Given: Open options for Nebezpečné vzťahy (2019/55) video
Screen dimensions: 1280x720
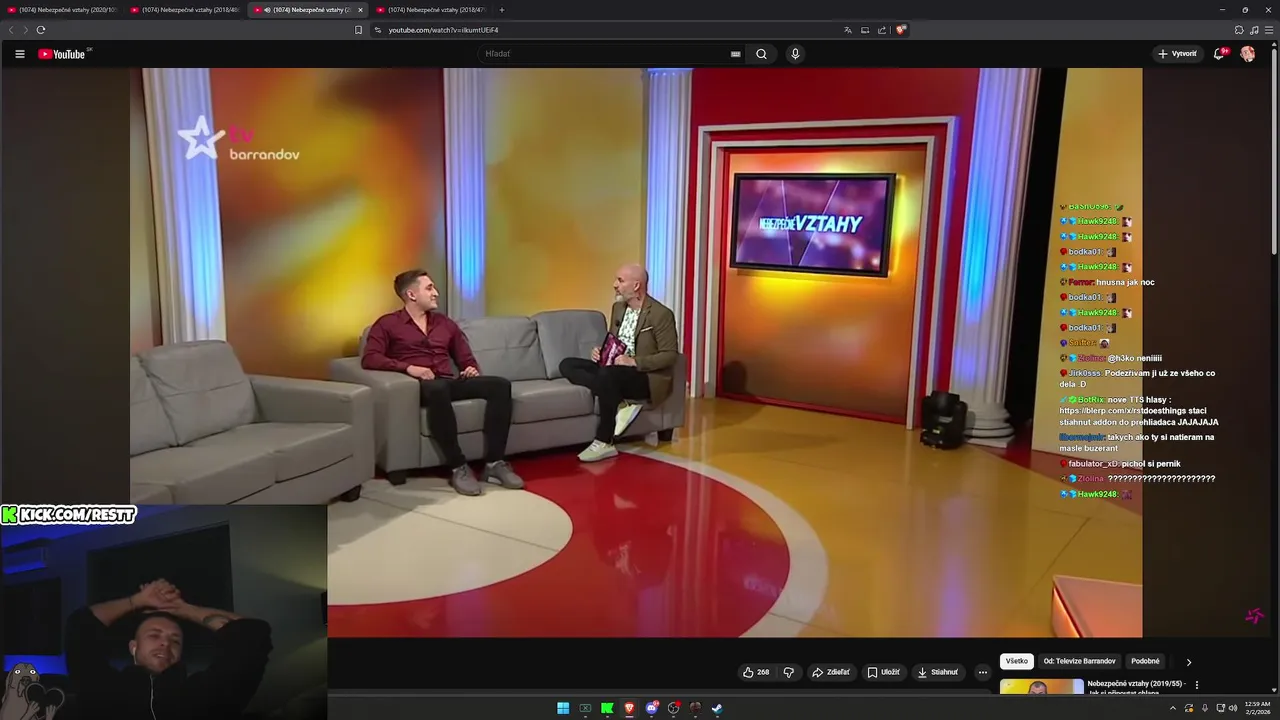Looking at the screenshot, I should 1197,685.
